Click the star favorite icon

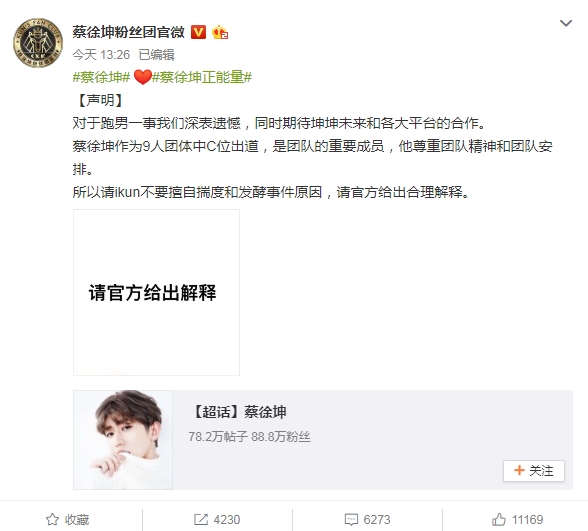pos(52,520)
